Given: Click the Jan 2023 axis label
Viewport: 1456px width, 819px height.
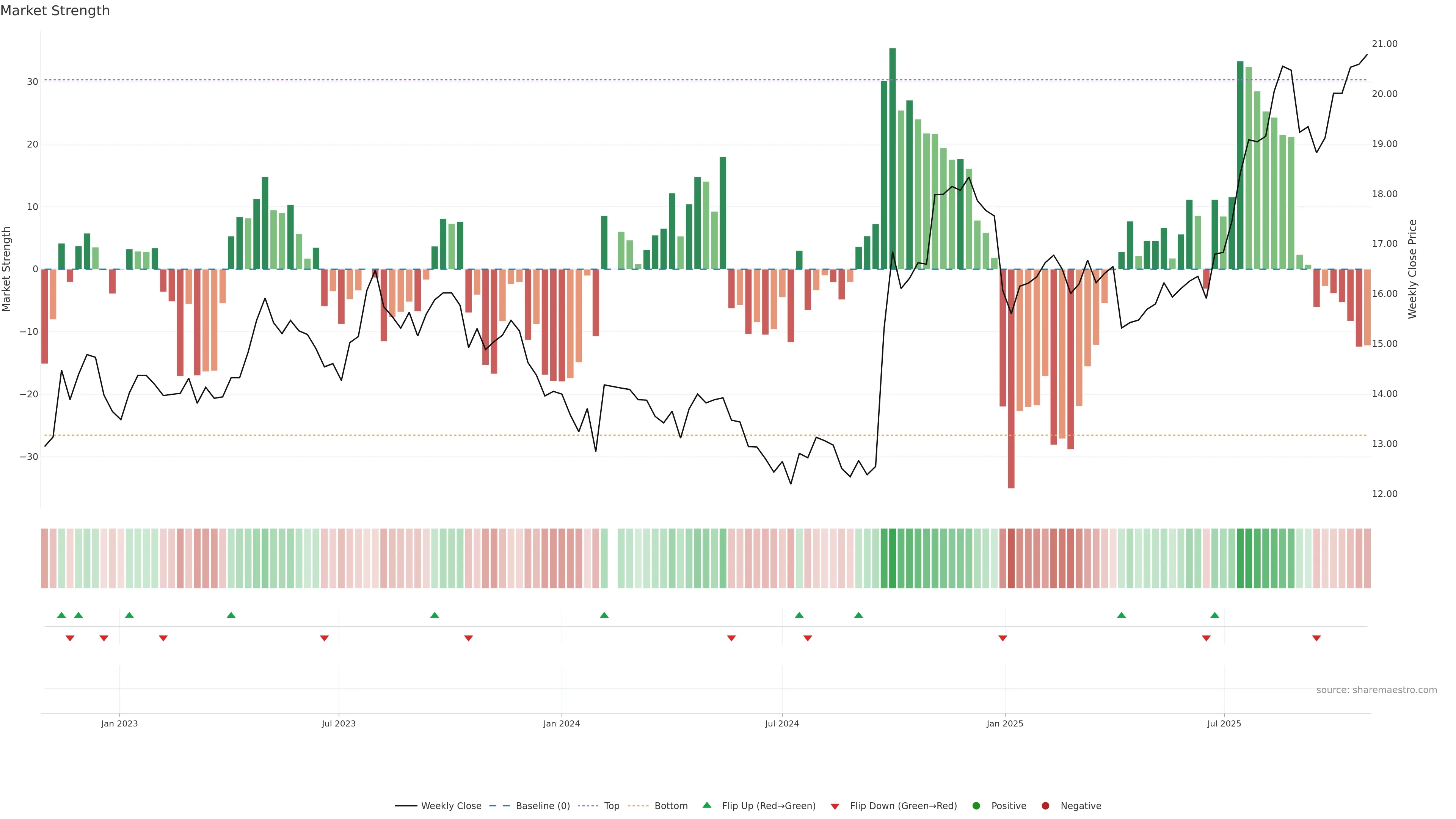Looking at the screenshot, I should tap(119, 723).
